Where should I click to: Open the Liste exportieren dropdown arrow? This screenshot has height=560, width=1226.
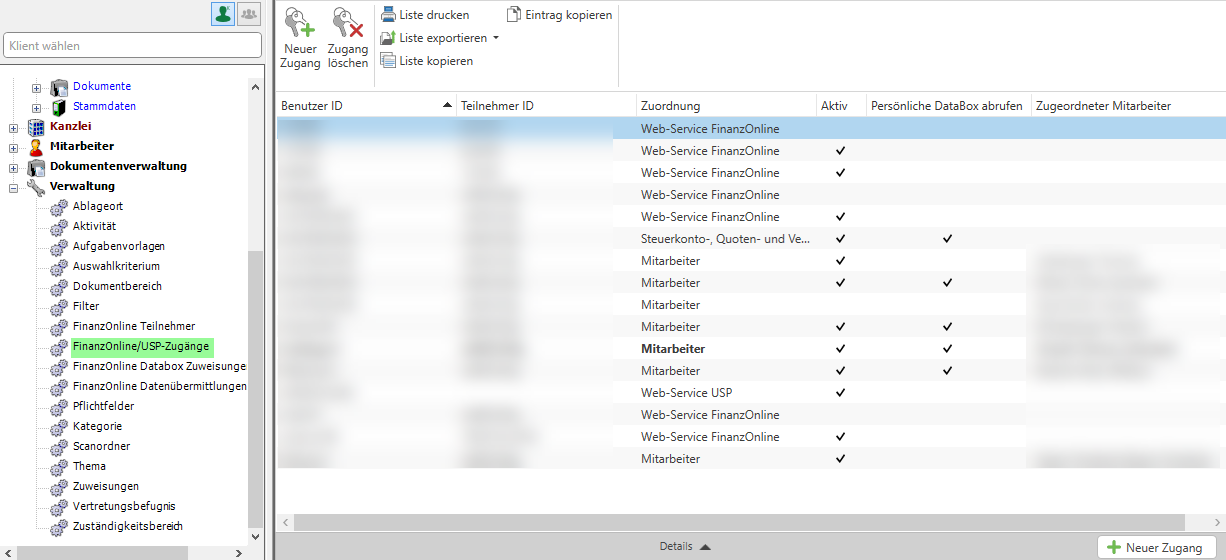click(x=496, y=39)
